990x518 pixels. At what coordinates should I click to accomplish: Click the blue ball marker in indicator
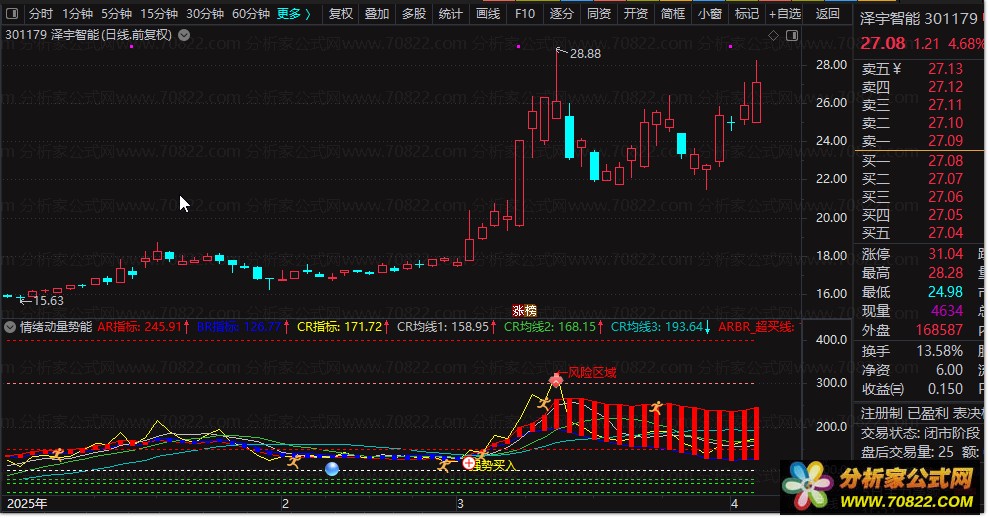[x=332, y=468]
